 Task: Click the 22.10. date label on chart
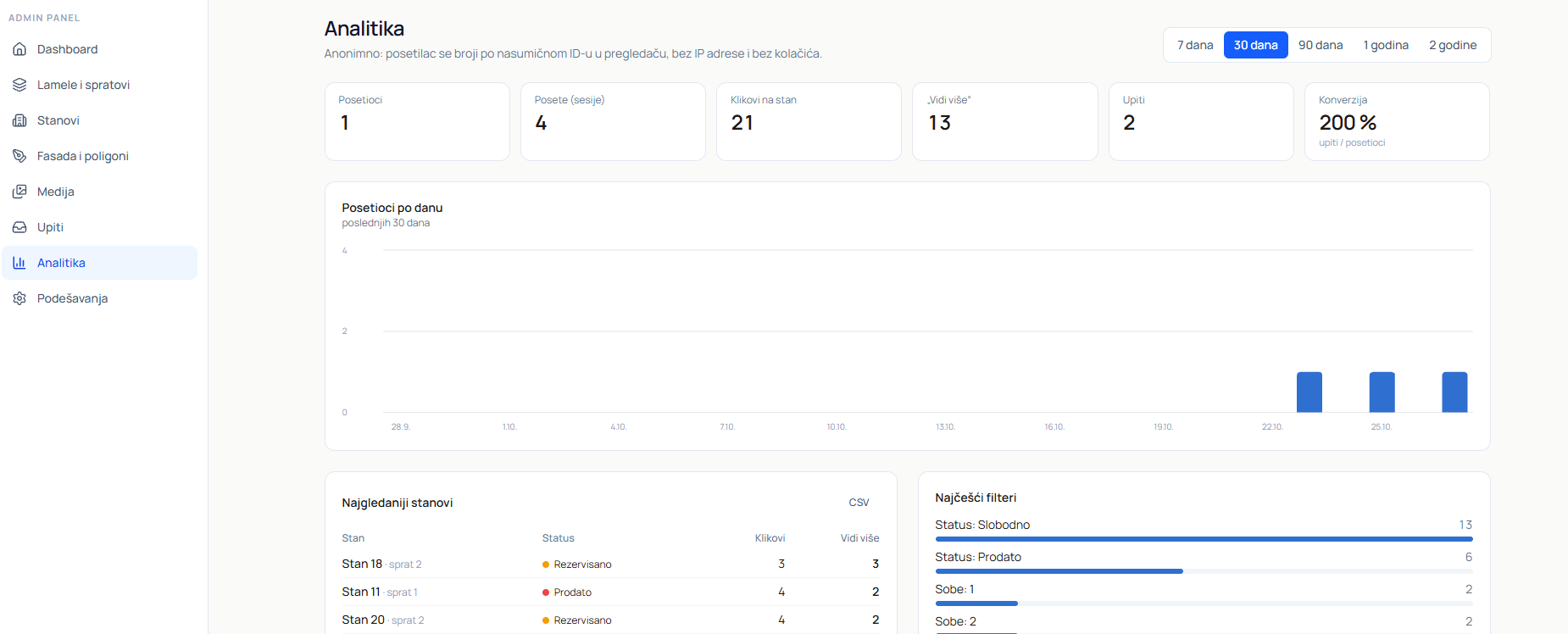(1272, 426)
